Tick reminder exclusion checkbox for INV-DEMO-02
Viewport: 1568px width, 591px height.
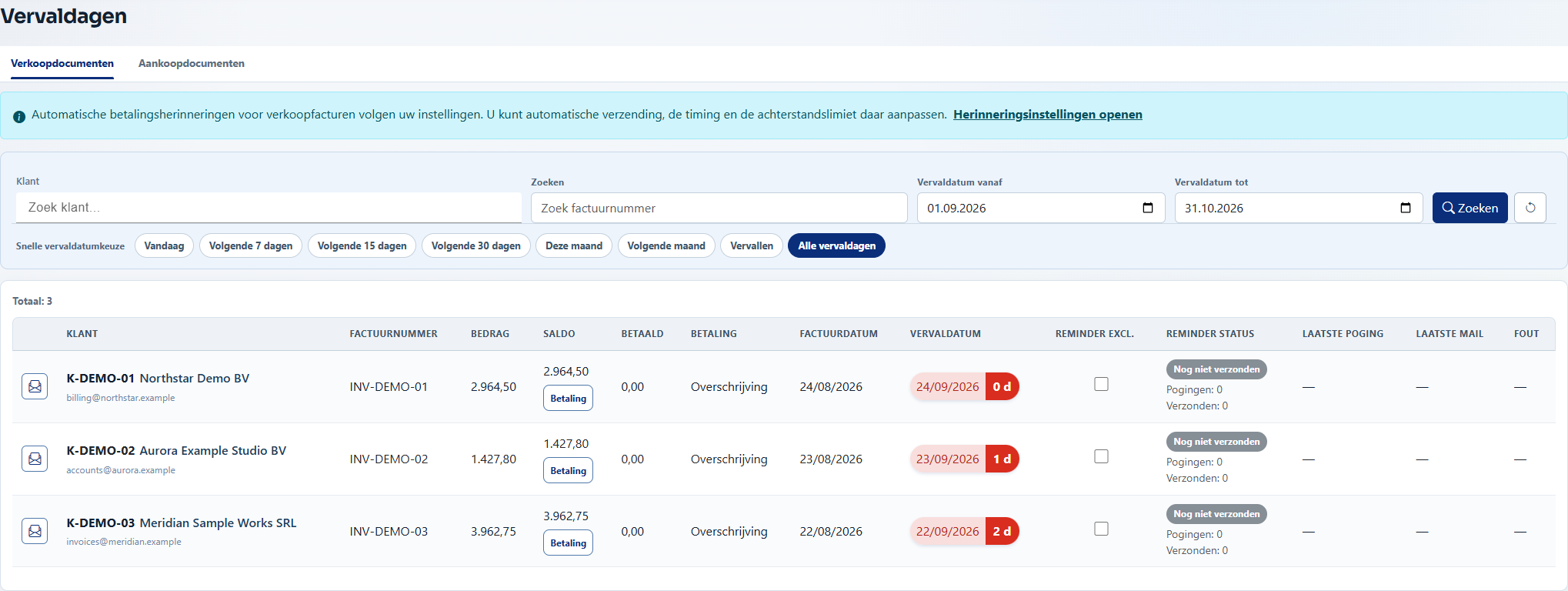[1102, 456]
